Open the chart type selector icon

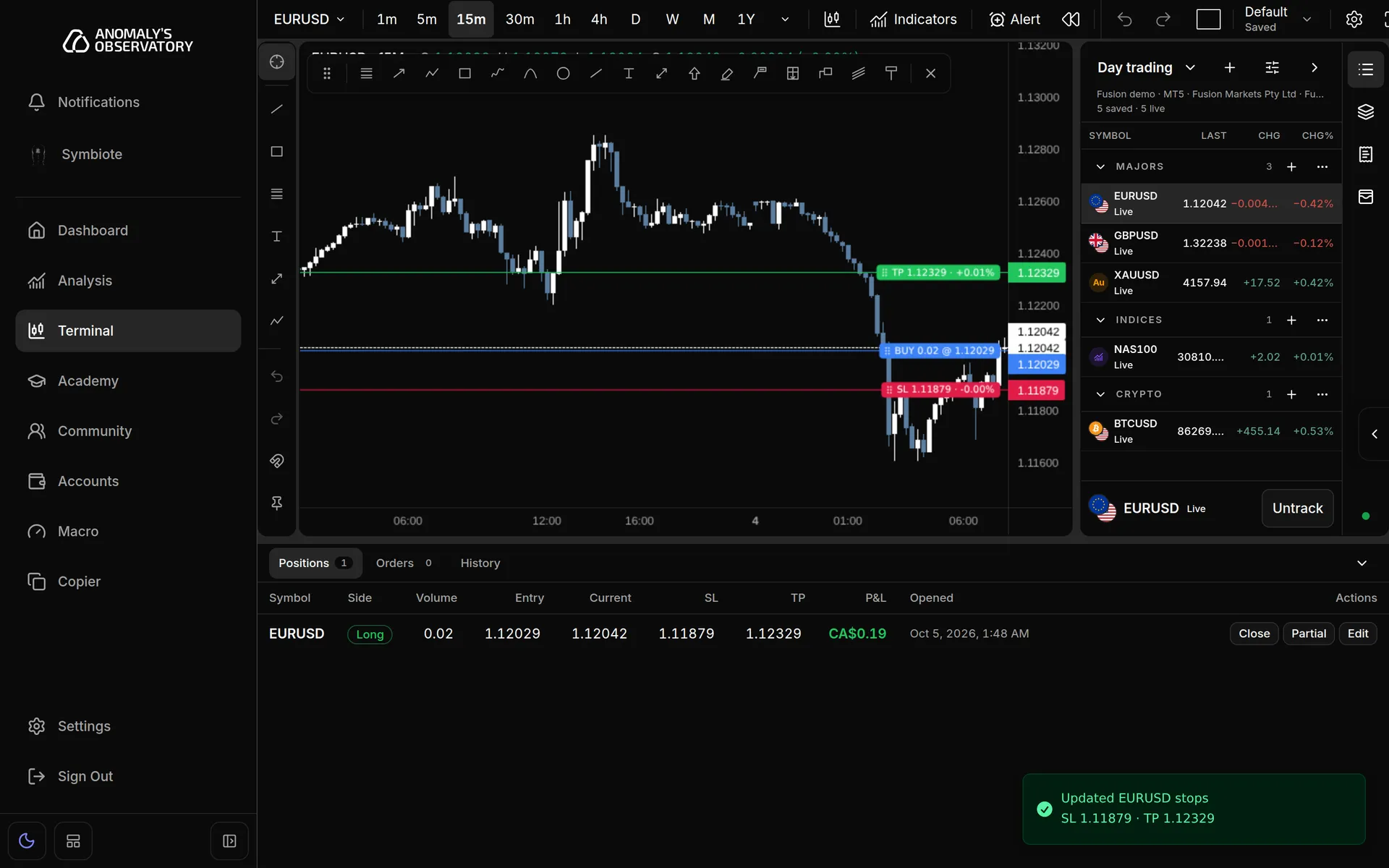click(x=832, y=20)
